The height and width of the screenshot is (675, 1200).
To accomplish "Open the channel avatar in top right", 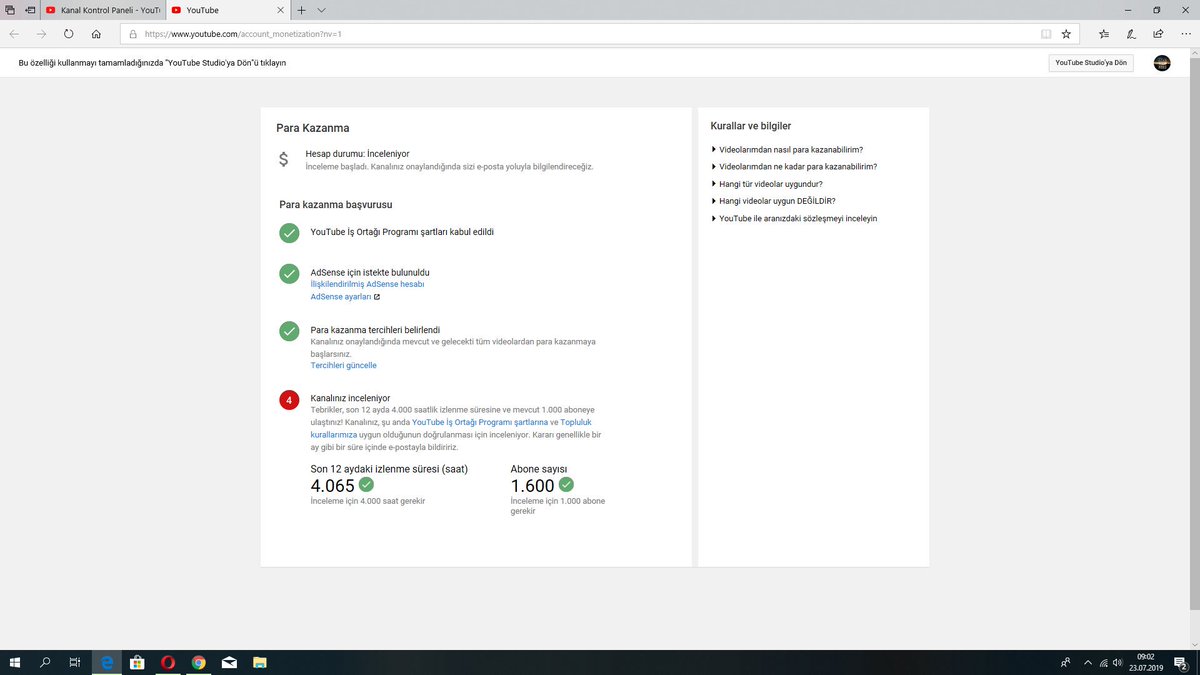I will 1162,63.
